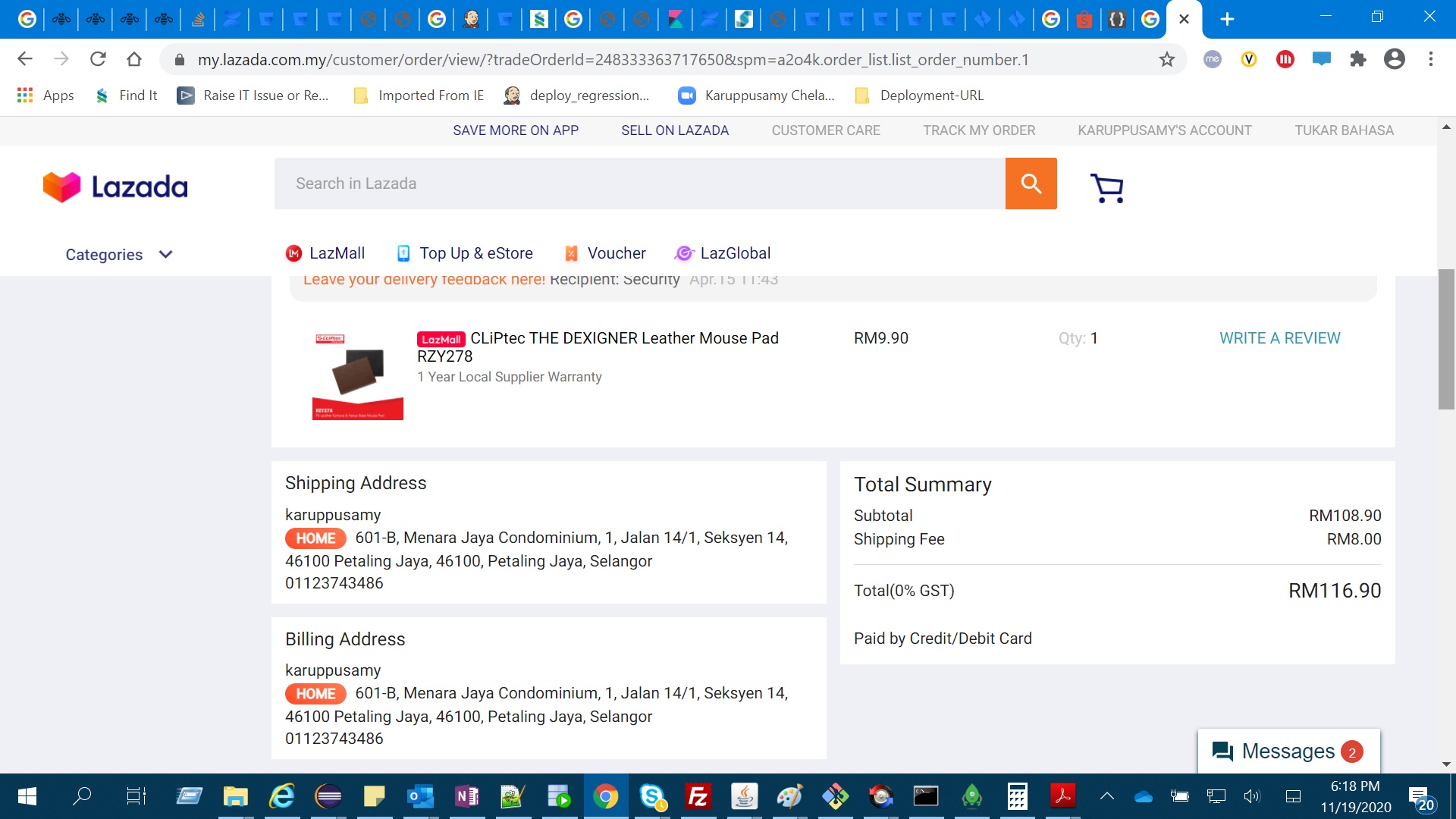Click the browser address bar URL
Screen dimensions: 1456x819
click(x=613, y=59)
